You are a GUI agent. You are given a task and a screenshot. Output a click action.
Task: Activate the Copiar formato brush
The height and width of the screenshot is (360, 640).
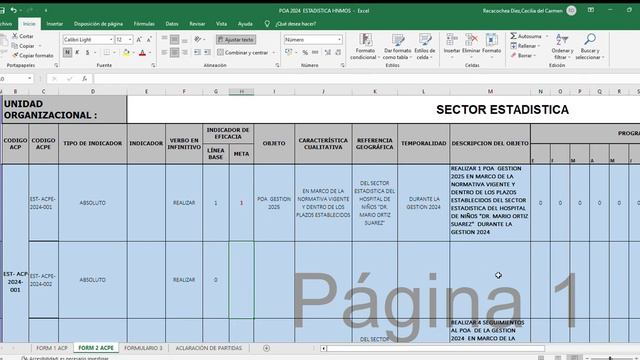click(x=15, y=55)
